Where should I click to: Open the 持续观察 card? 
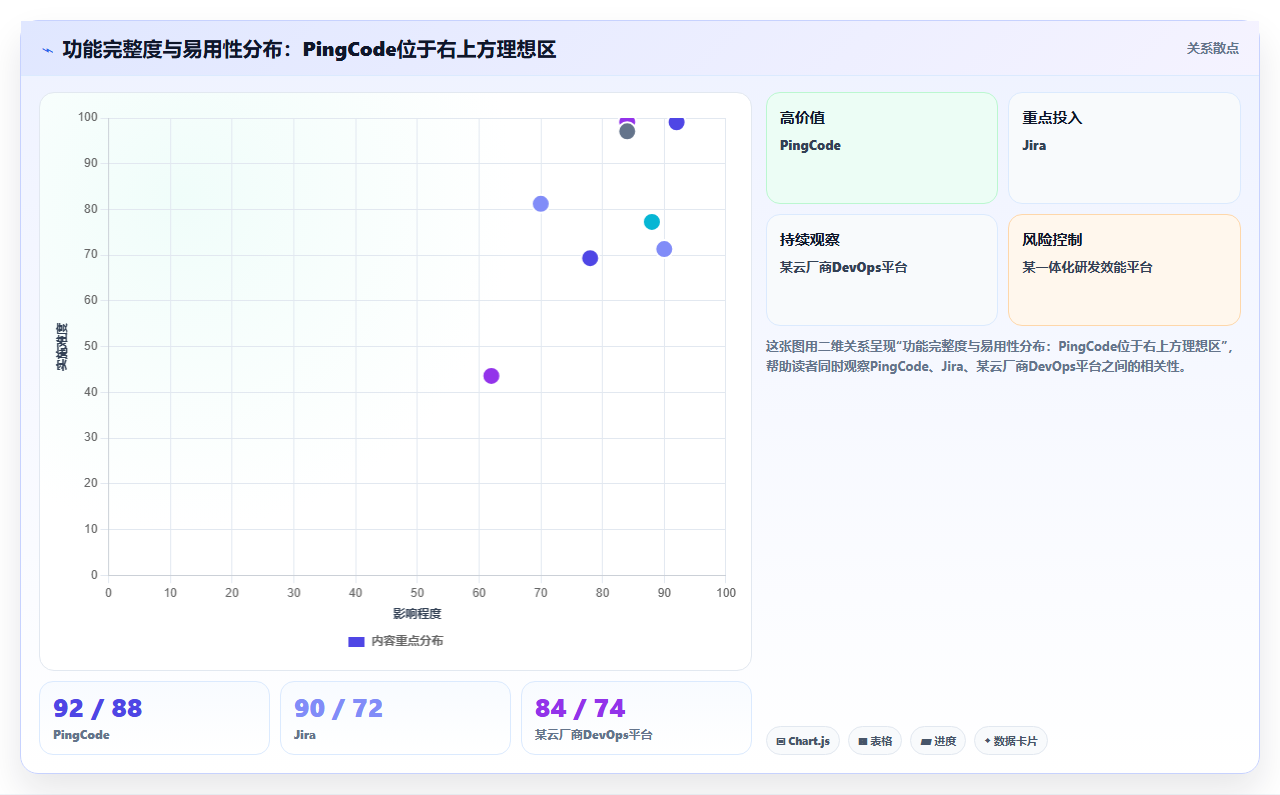tap(882, 270)
